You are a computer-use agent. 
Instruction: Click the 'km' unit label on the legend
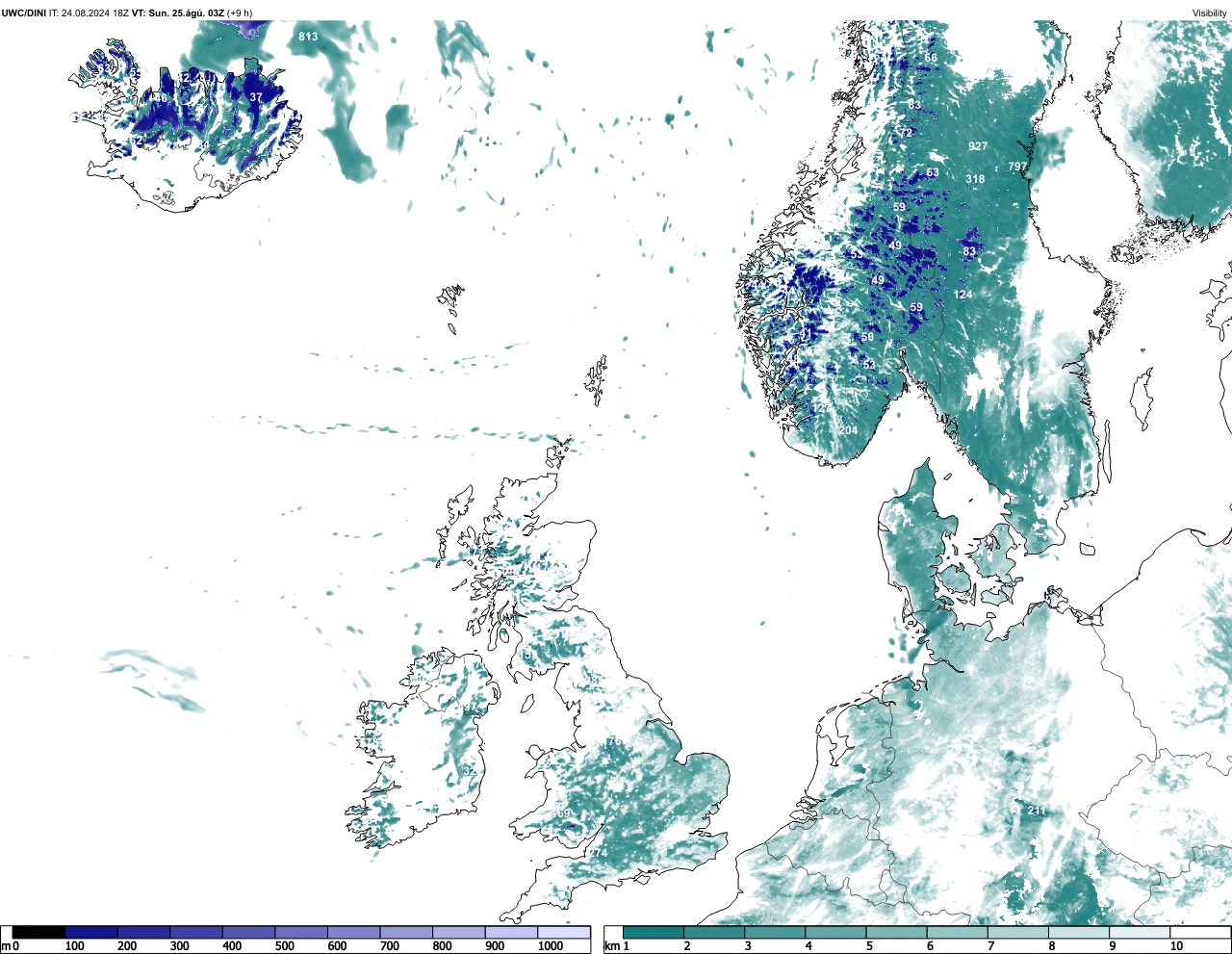click(612, 946)
